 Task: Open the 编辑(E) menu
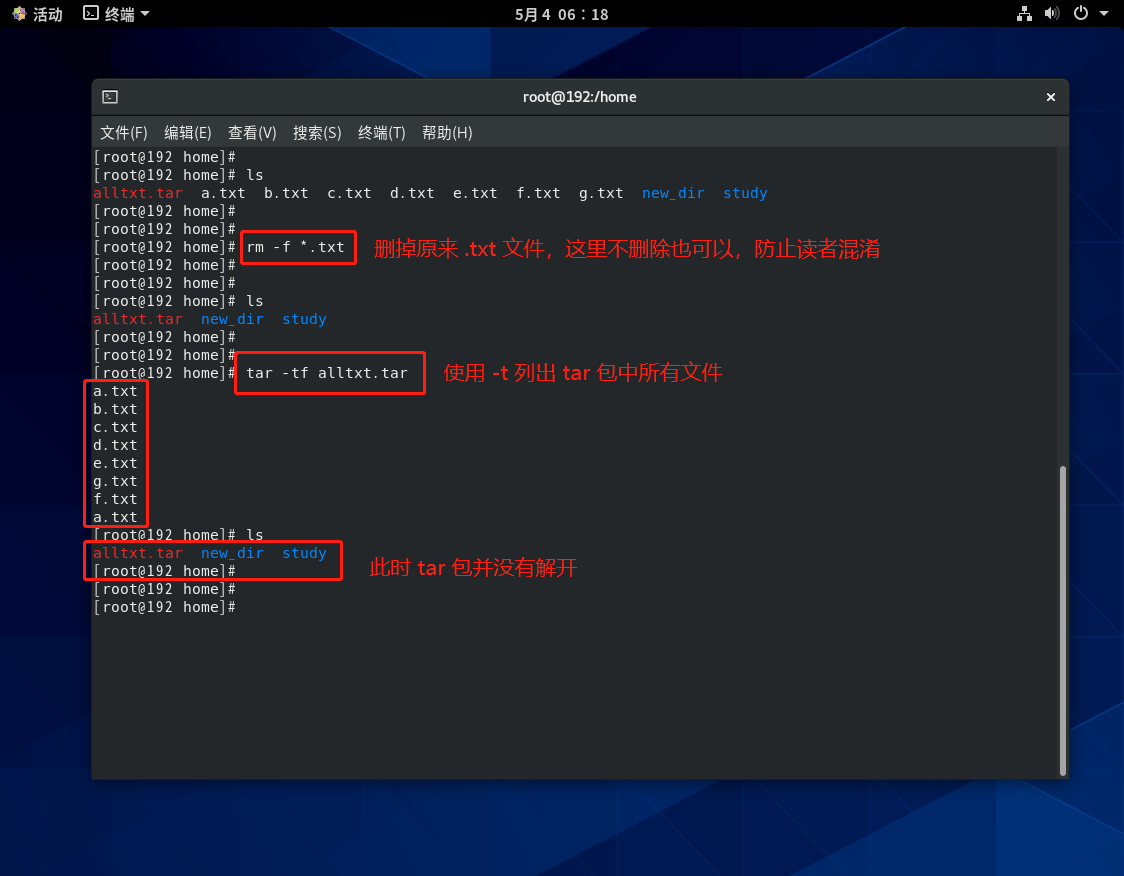click(188, 133)
